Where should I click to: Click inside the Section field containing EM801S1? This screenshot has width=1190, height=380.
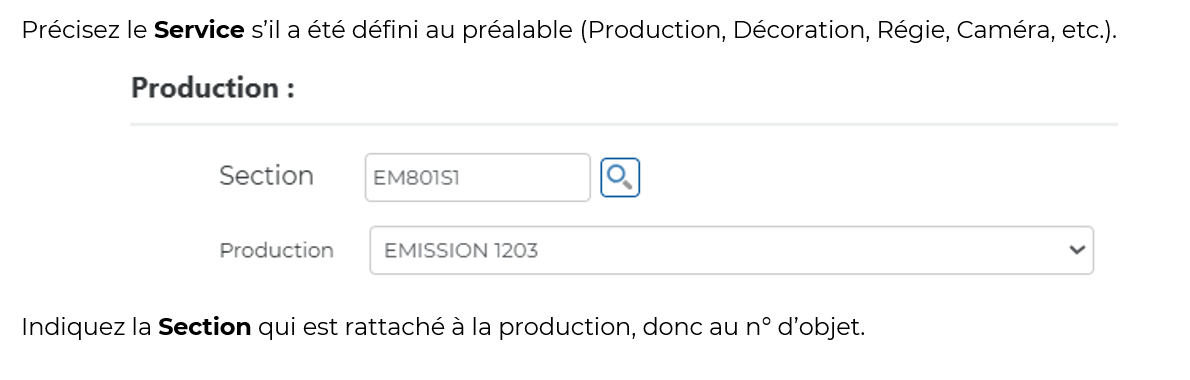click(477, 177)
